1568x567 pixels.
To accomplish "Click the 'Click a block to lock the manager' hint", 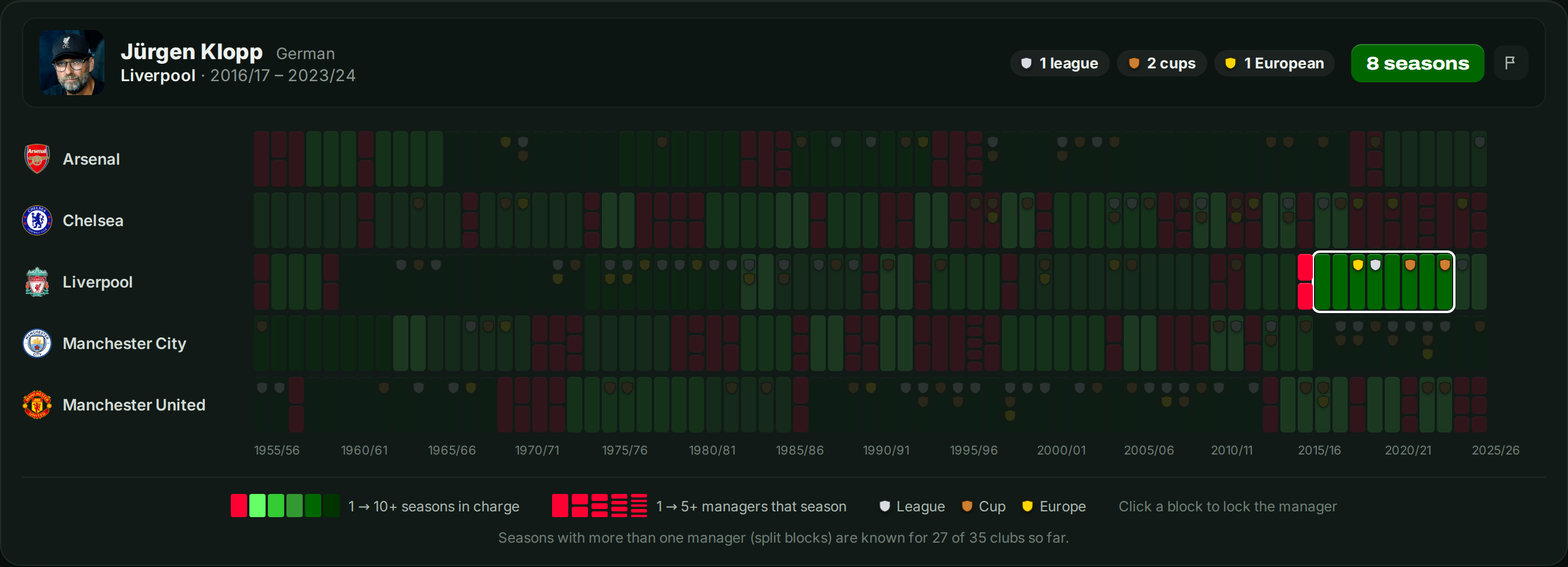I will click(1228, 506).
